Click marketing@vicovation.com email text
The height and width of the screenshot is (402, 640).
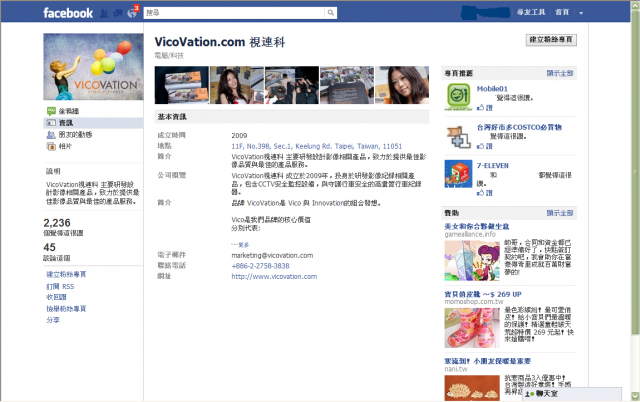click(x=272, y=255)
